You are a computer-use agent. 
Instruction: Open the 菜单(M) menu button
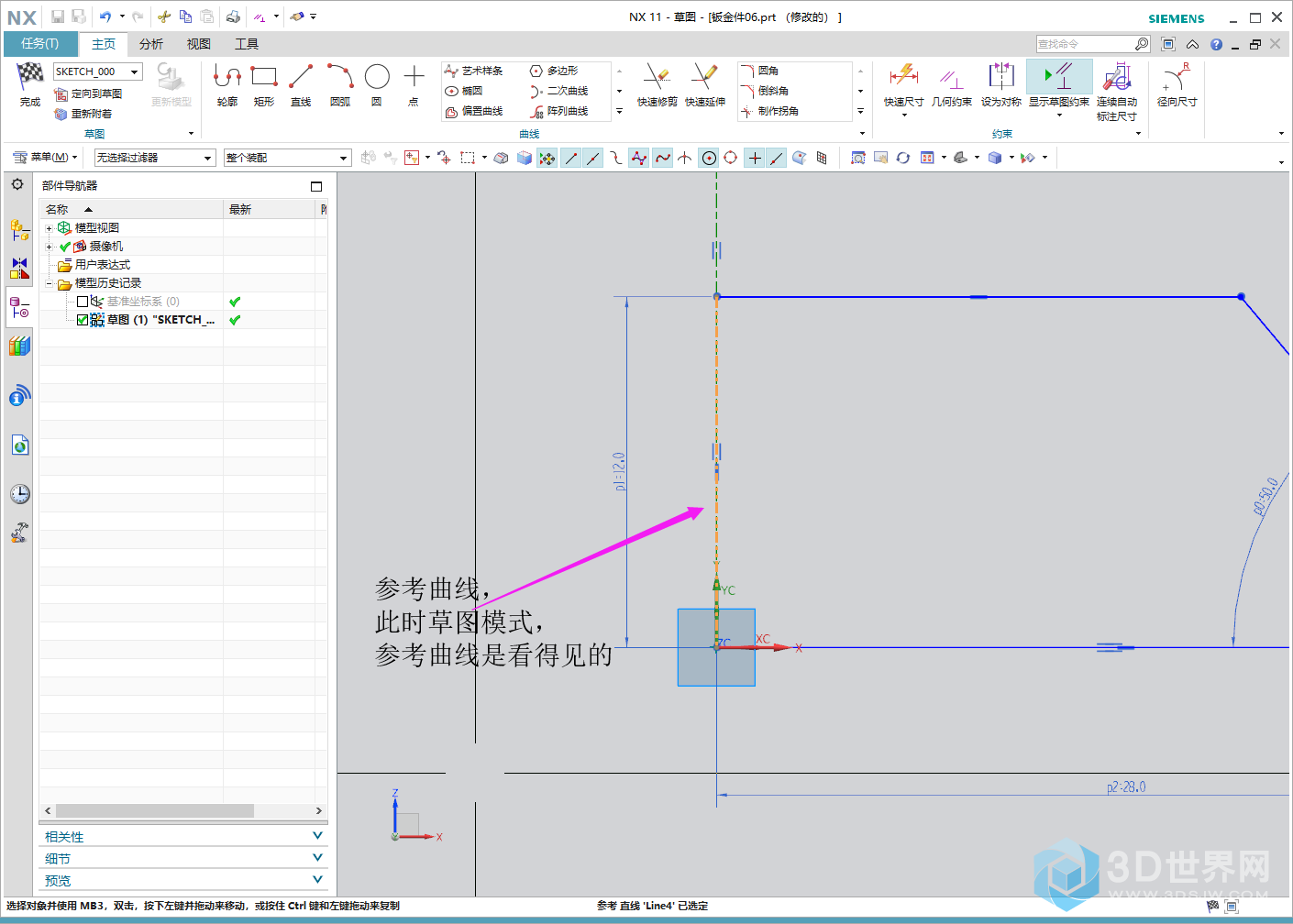pos(45,158)
